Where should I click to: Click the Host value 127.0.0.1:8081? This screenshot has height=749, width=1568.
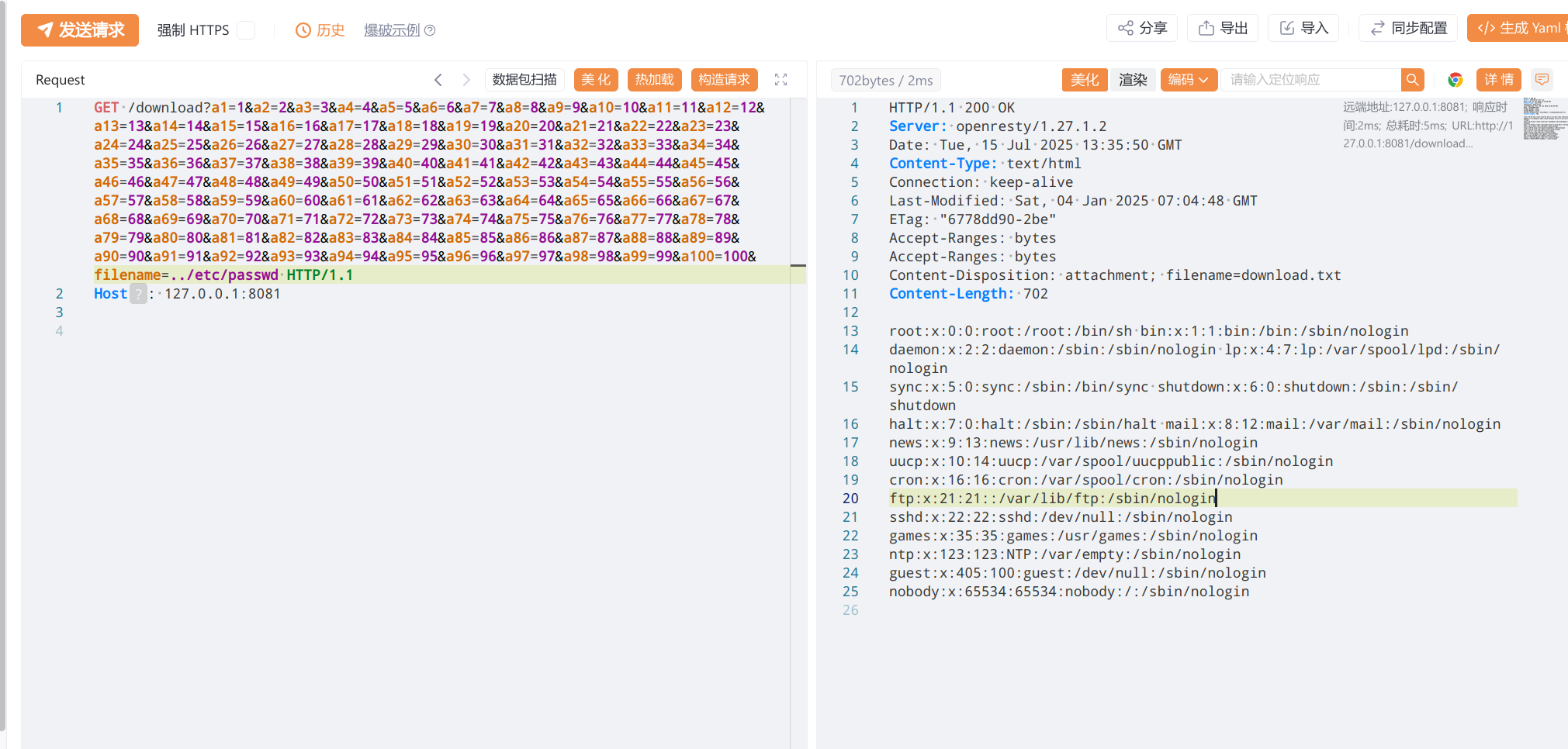point(223,294)
